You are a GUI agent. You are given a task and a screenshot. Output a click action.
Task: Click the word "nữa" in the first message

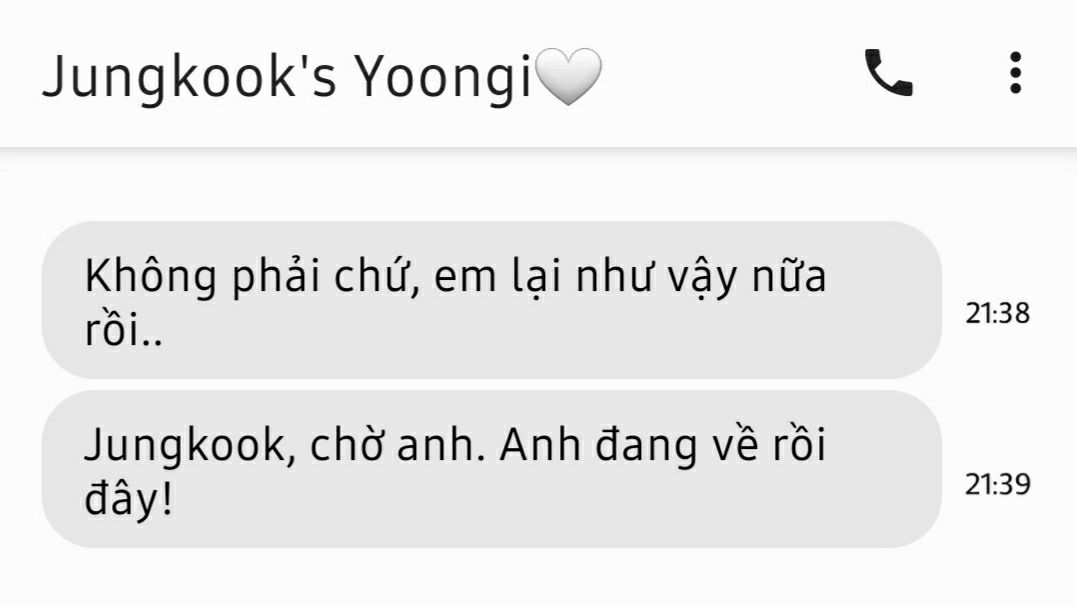click(789, 276)
